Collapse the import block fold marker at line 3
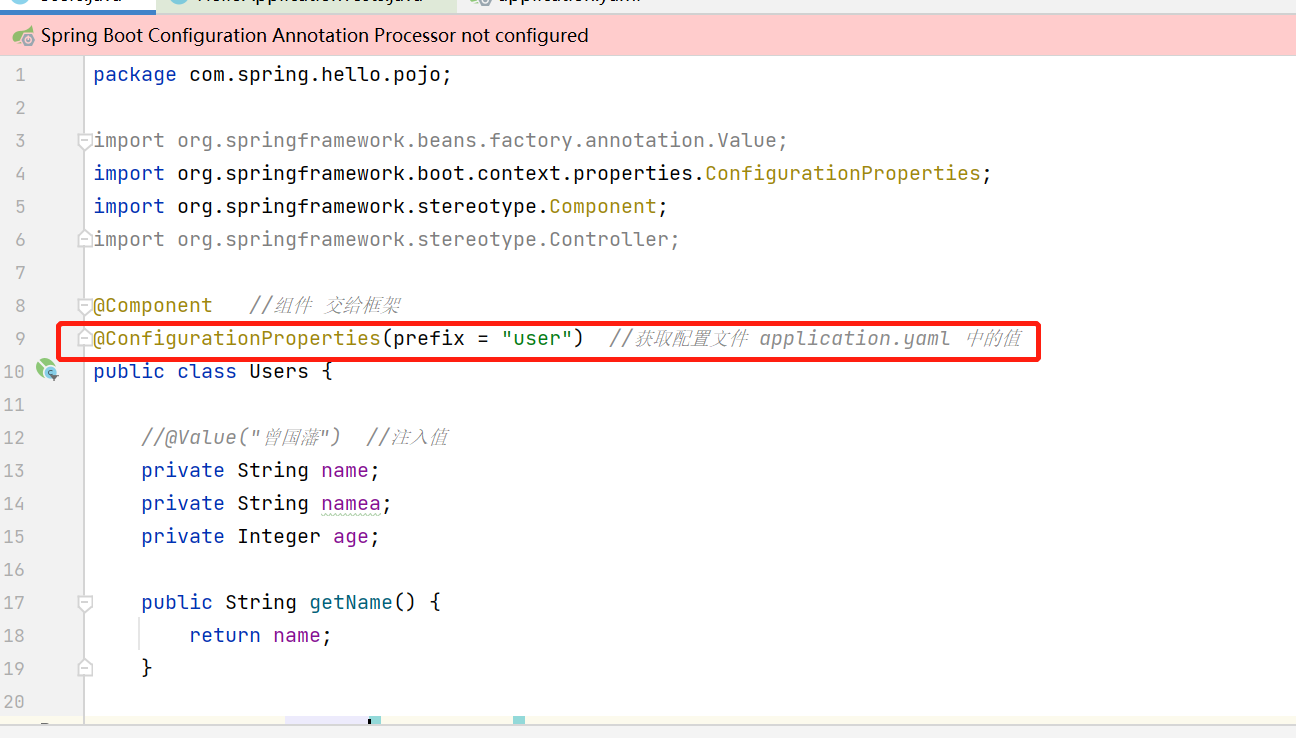This screenshot has height=738, width=1296. tap(85, 140)
